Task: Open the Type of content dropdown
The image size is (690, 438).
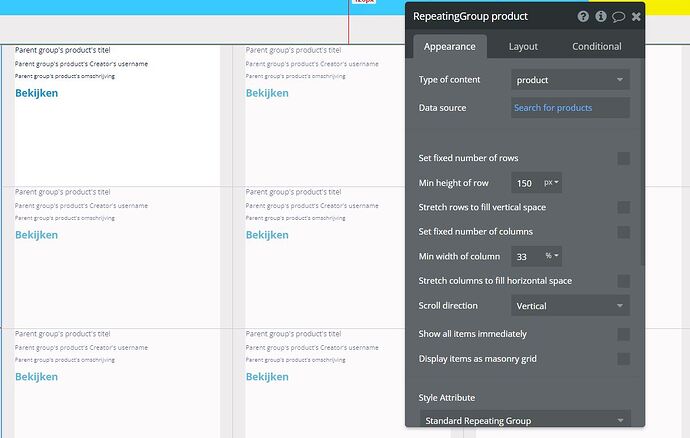Action: [x=570, y=80]
